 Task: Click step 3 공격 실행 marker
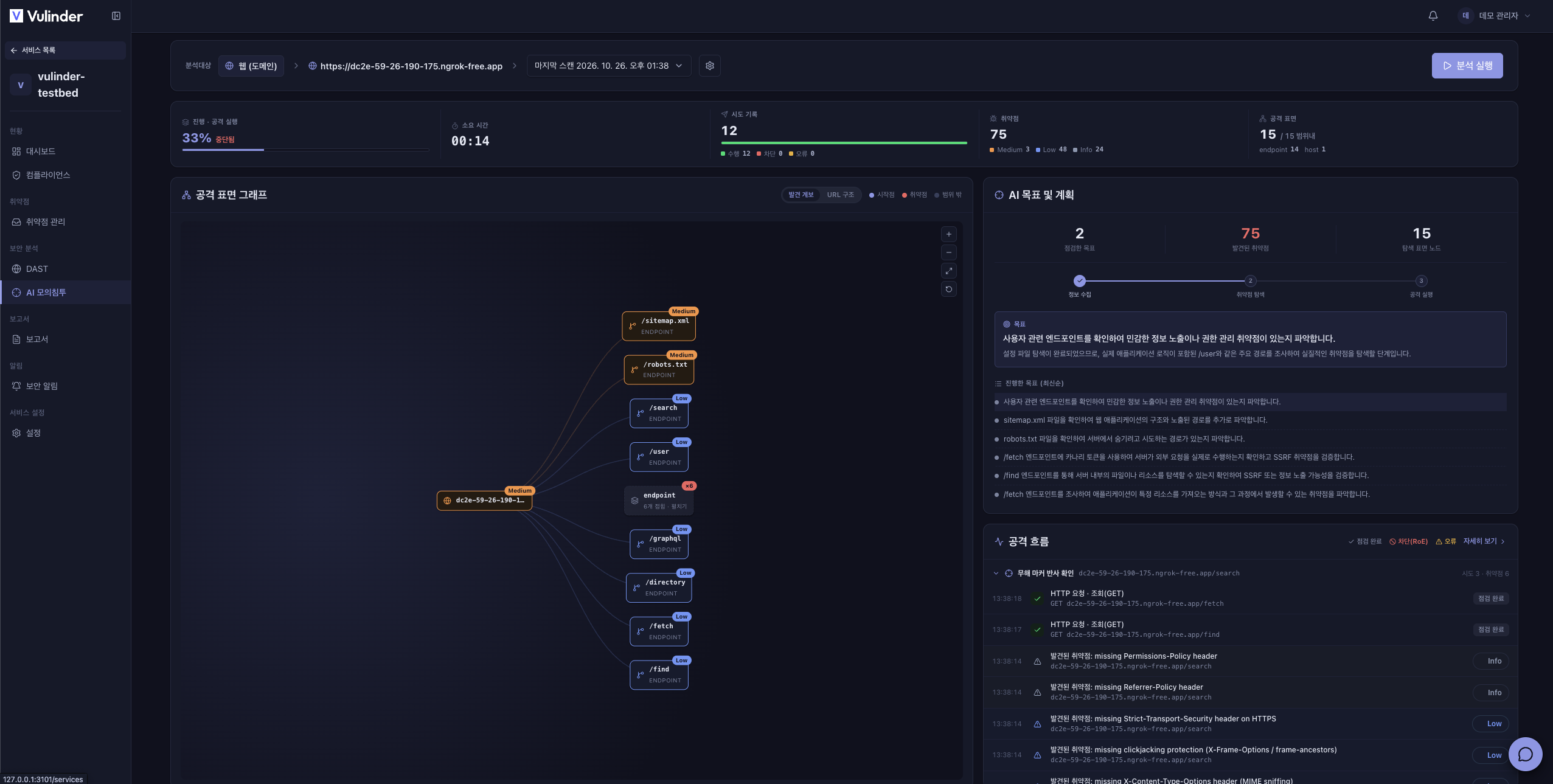coord(1421,281)
